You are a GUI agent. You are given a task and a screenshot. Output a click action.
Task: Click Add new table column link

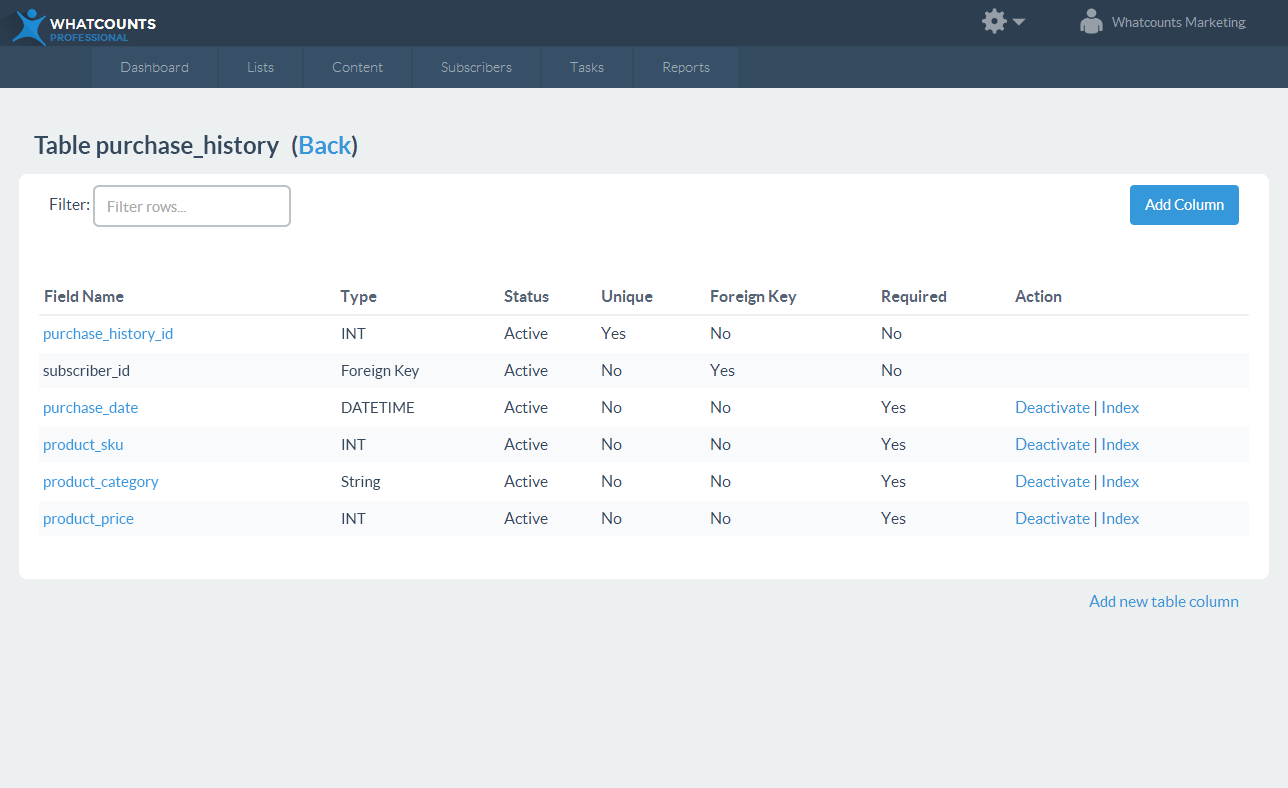pyautogui.click(x=1164, y=602)
